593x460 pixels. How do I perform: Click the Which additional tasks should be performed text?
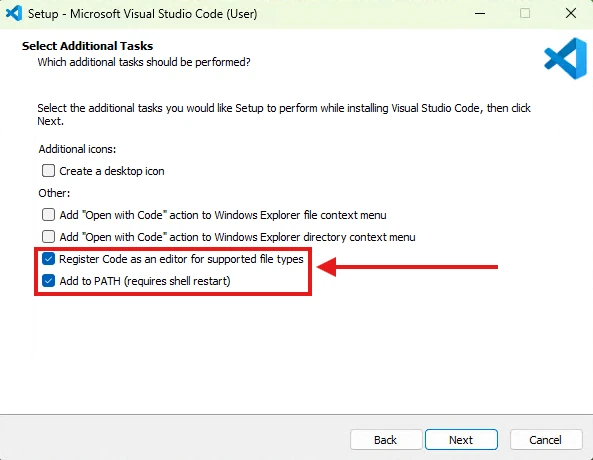pos(144,62)
